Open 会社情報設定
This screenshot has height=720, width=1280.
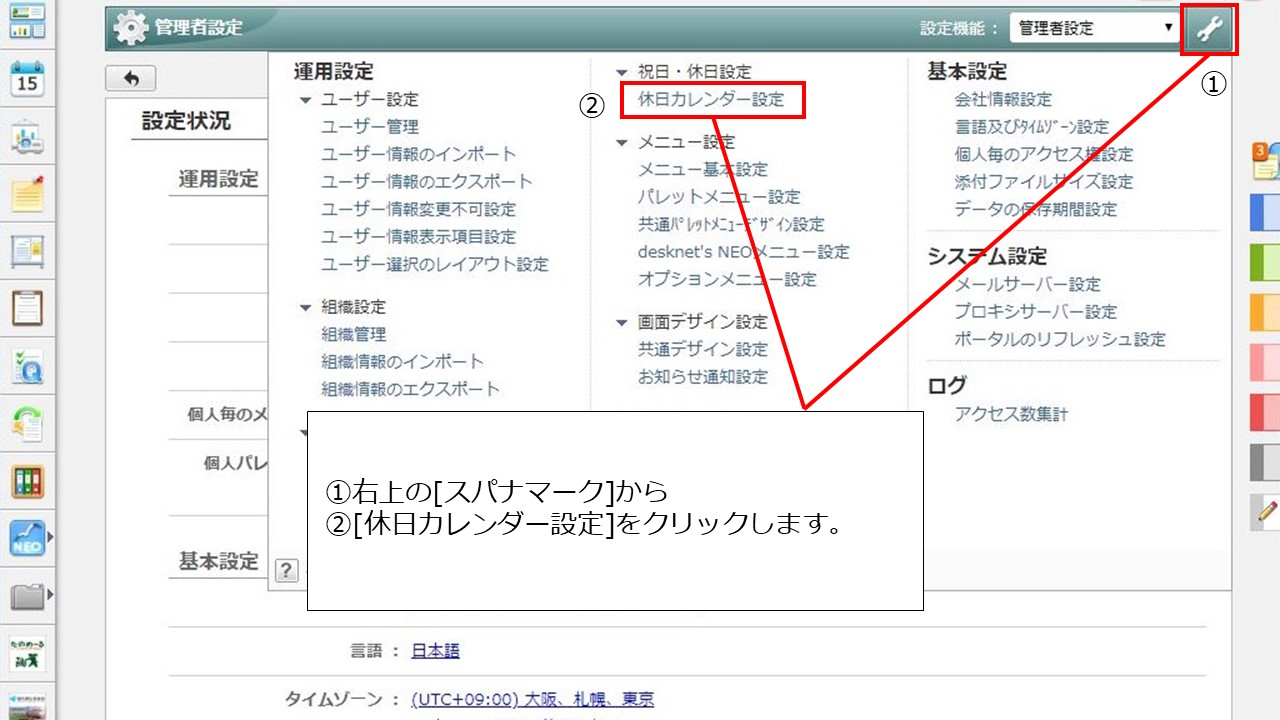click(1004, 100)
